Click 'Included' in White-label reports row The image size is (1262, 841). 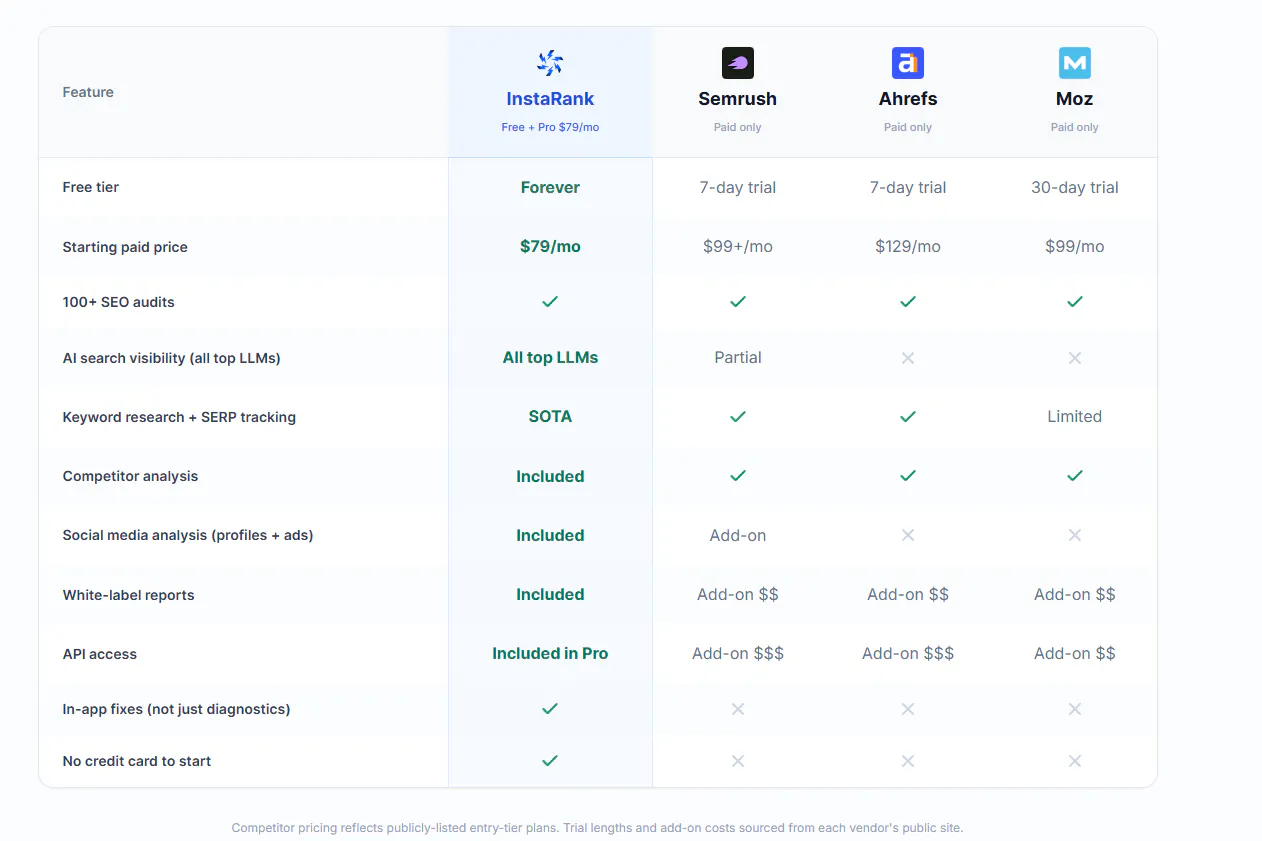click(550, 594)
